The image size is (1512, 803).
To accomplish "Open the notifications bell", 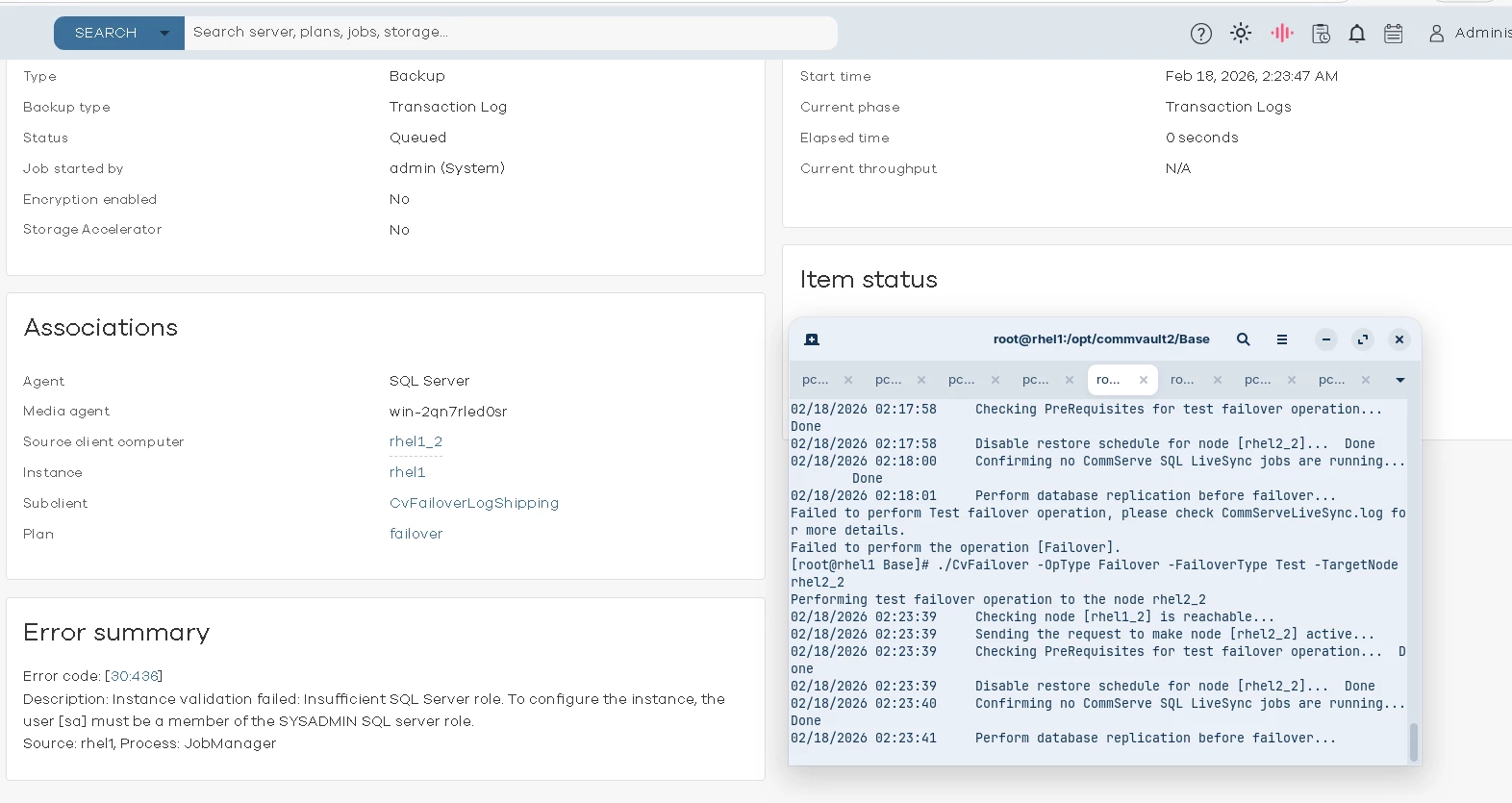I will pos(1356,34).
